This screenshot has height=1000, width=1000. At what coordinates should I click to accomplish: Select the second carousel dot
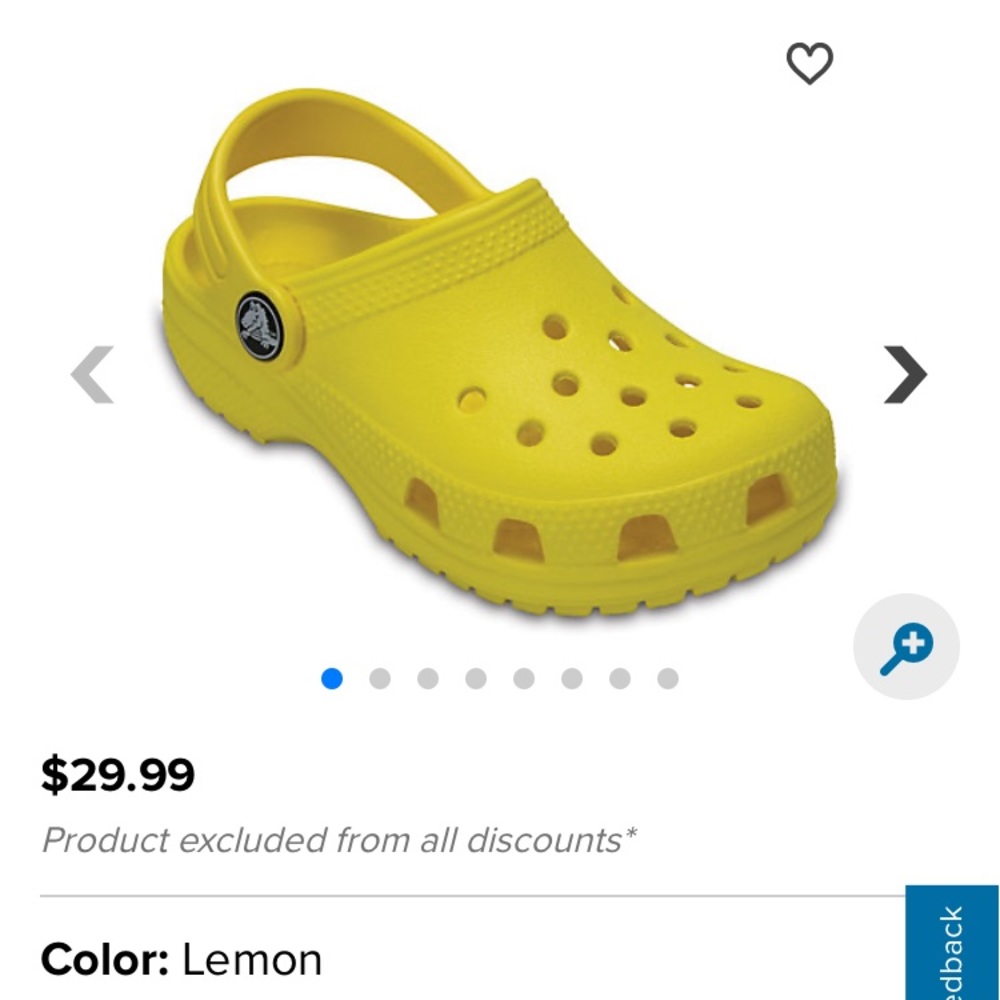[380, 679]
